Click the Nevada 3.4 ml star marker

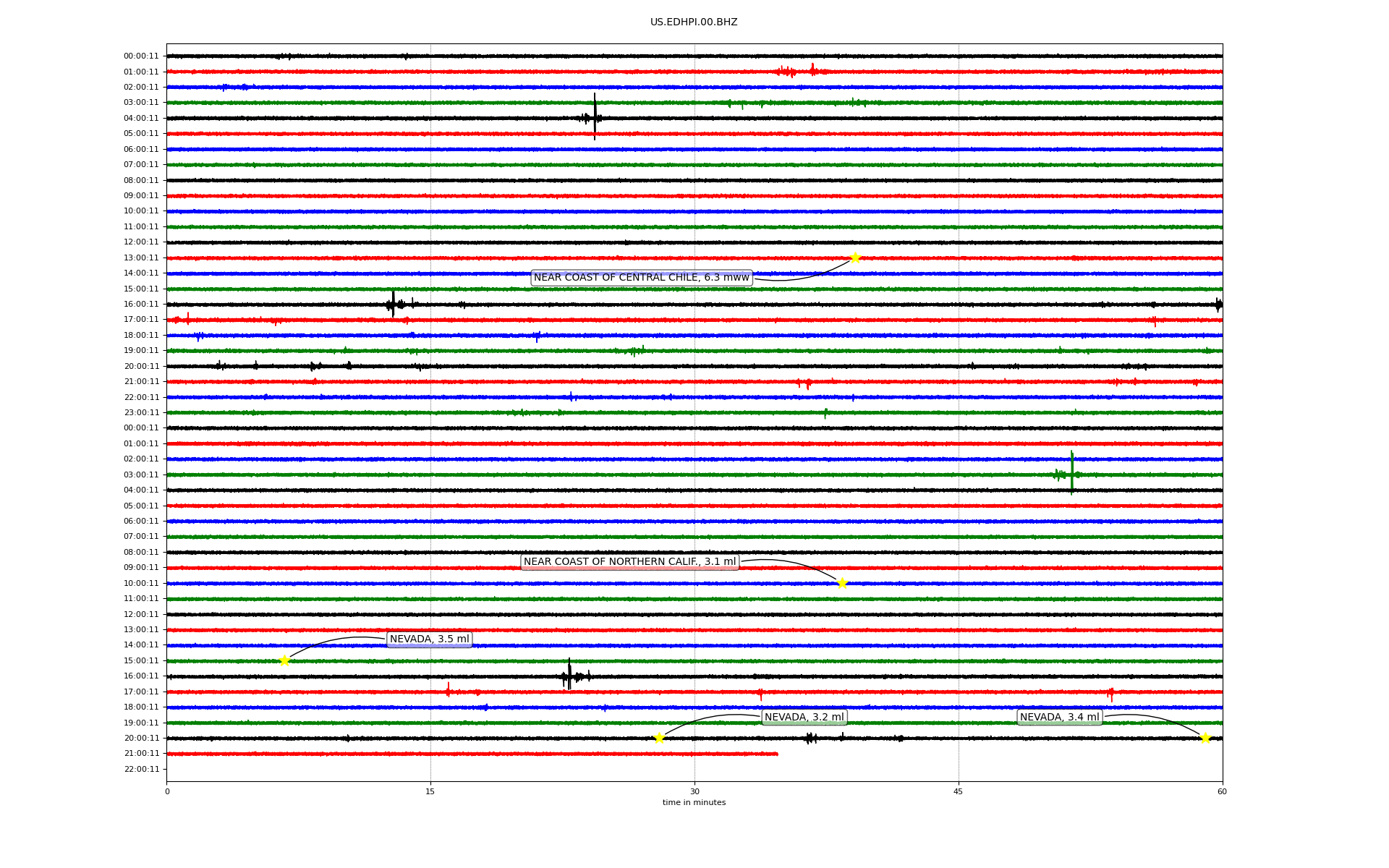[1205, 738]
